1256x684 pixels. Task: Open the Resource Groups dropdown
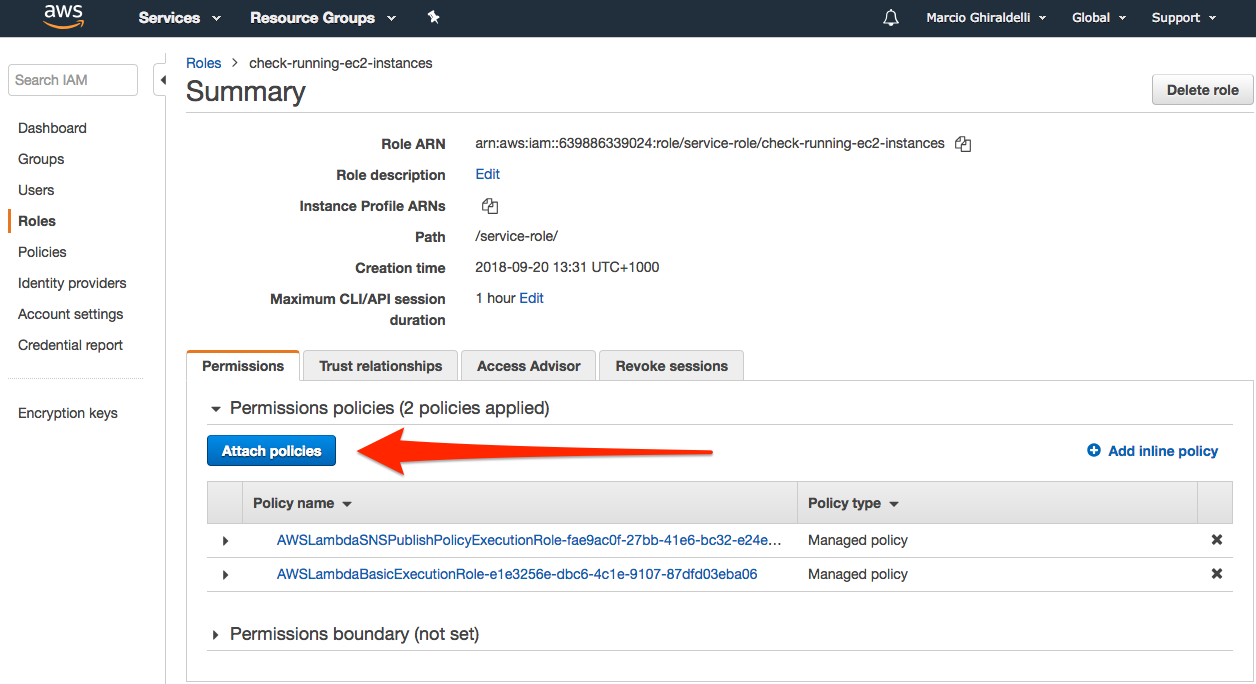pyautogui.click(x=323, y=18)
